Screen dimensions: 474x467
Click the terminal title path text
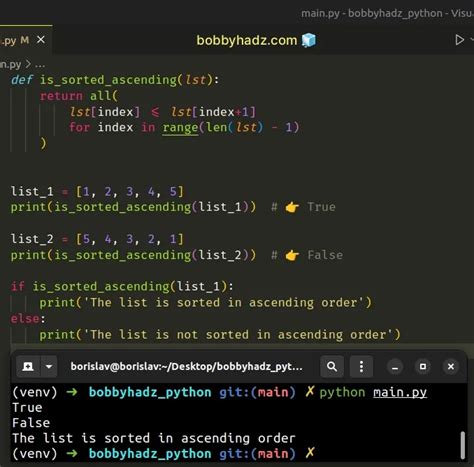pyautogui.click(x=187, y=367)
